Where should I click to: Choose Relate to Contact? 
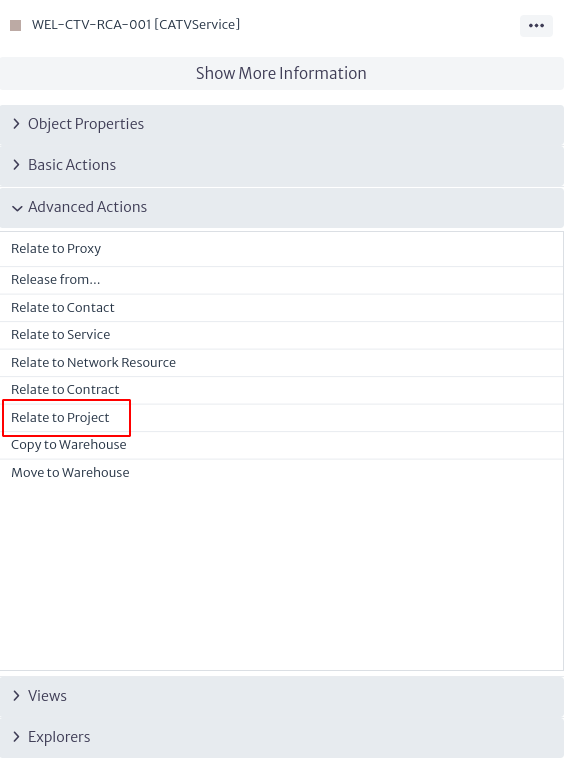click(x=282, y=308)
